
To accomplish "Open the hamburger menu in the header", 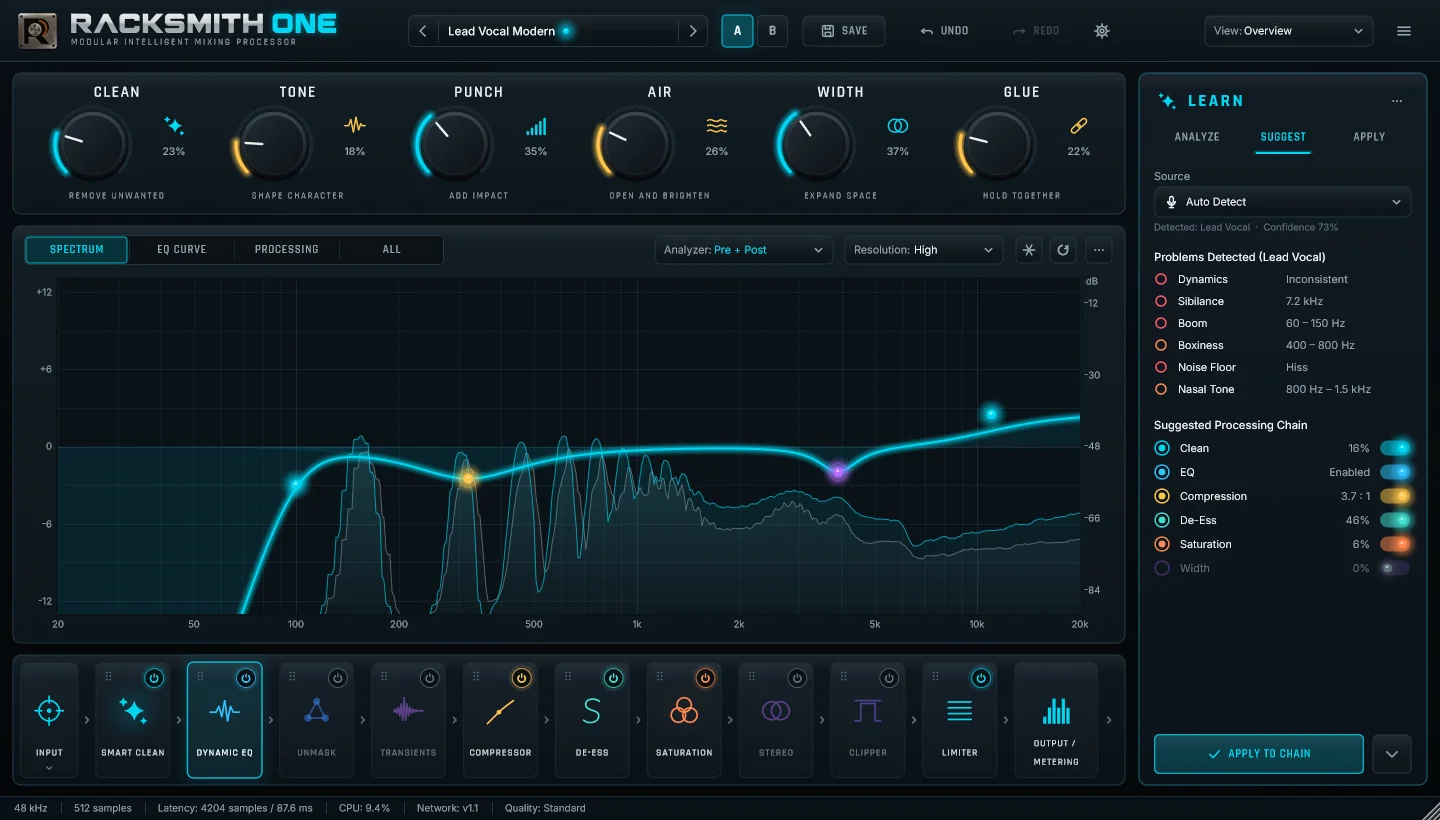I will [x=1404, y=31].
